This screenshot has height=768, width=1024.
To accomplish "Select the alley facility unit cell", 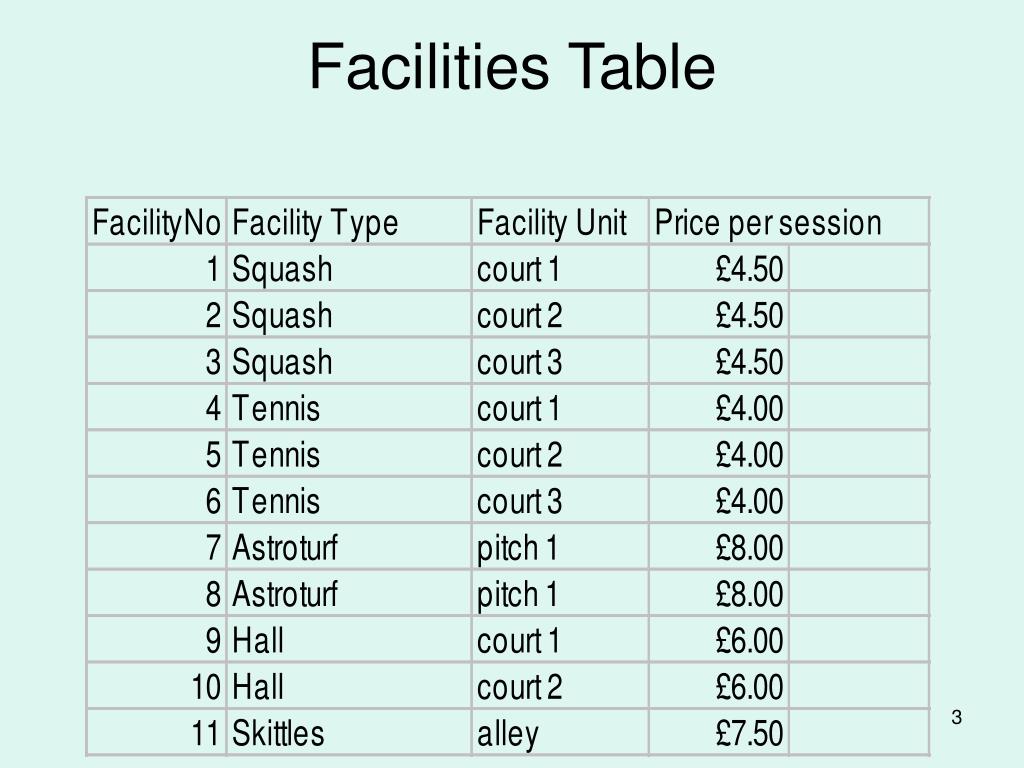I will (x=560, y=732).
